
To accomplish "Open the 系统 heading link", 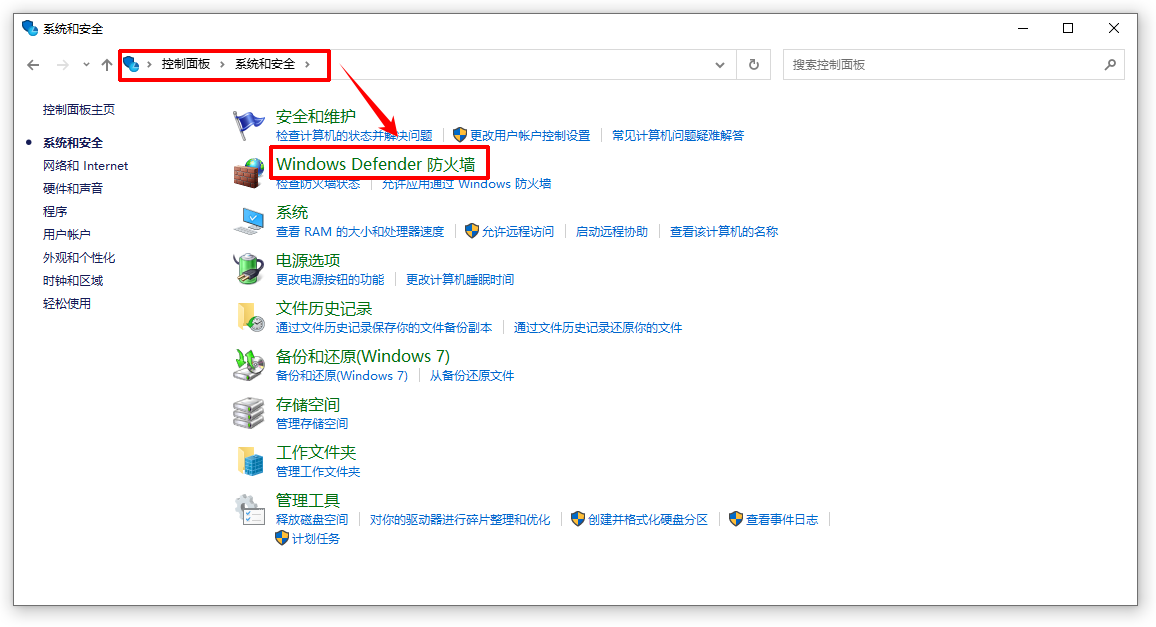I will (292, 212).
